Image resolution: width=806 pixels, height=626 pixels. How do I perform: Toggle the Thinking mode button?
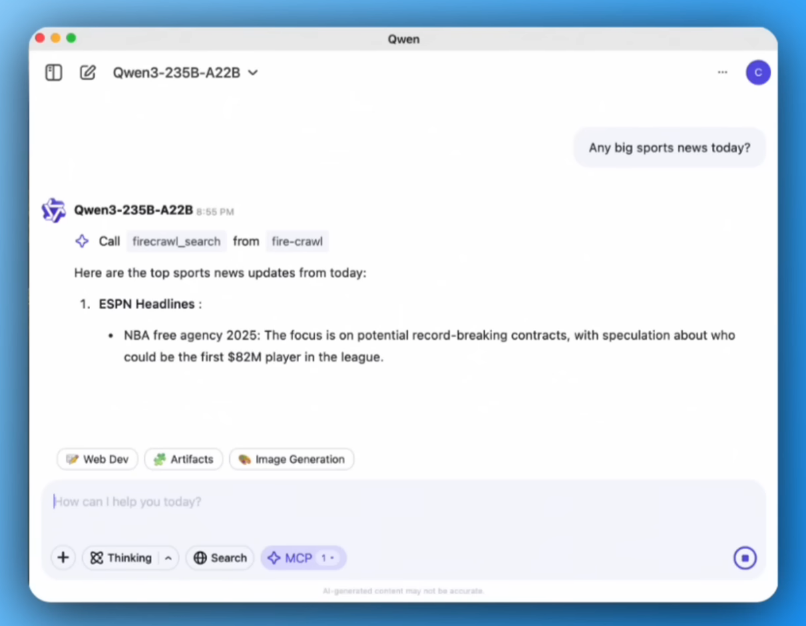[121, 558]
